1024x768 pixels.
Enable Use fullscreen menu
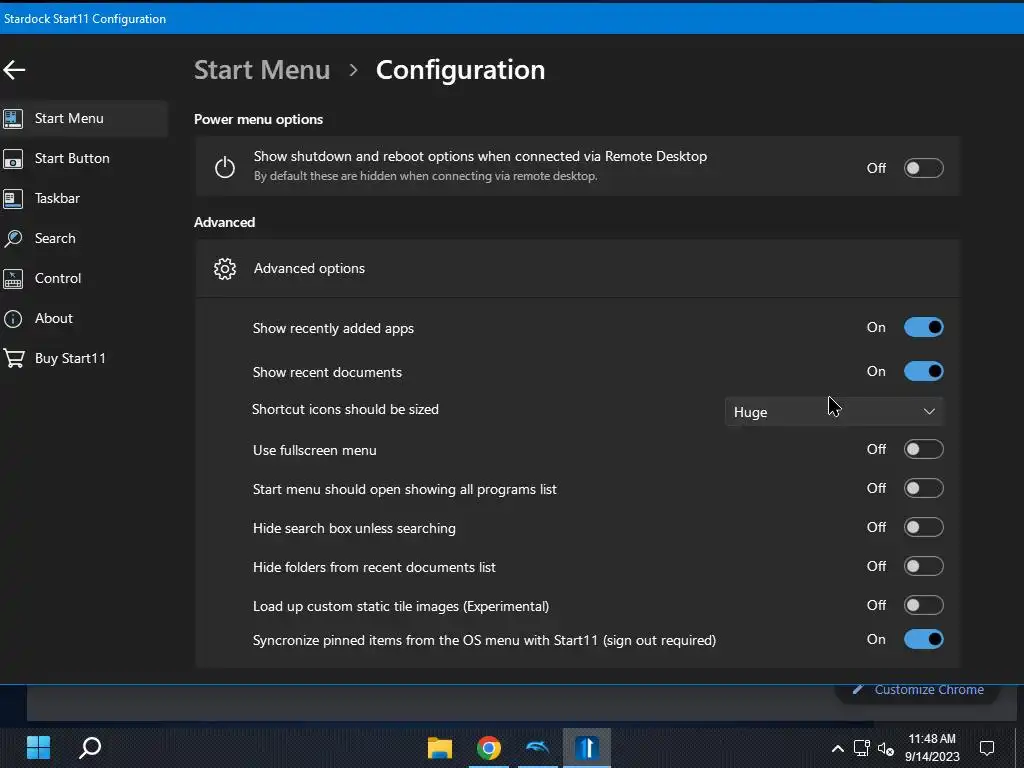click(923, 449)
